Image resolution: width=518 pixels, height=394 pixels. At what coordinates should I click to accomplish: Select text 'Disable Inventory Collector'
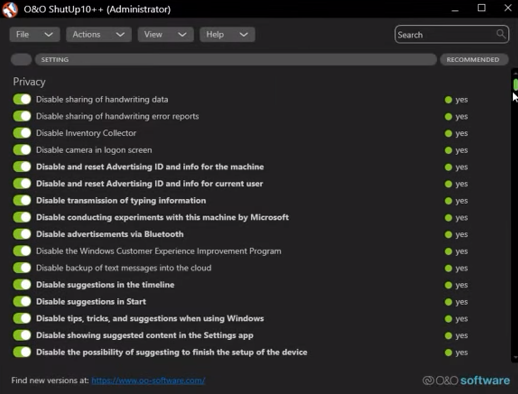pos(86,133)
